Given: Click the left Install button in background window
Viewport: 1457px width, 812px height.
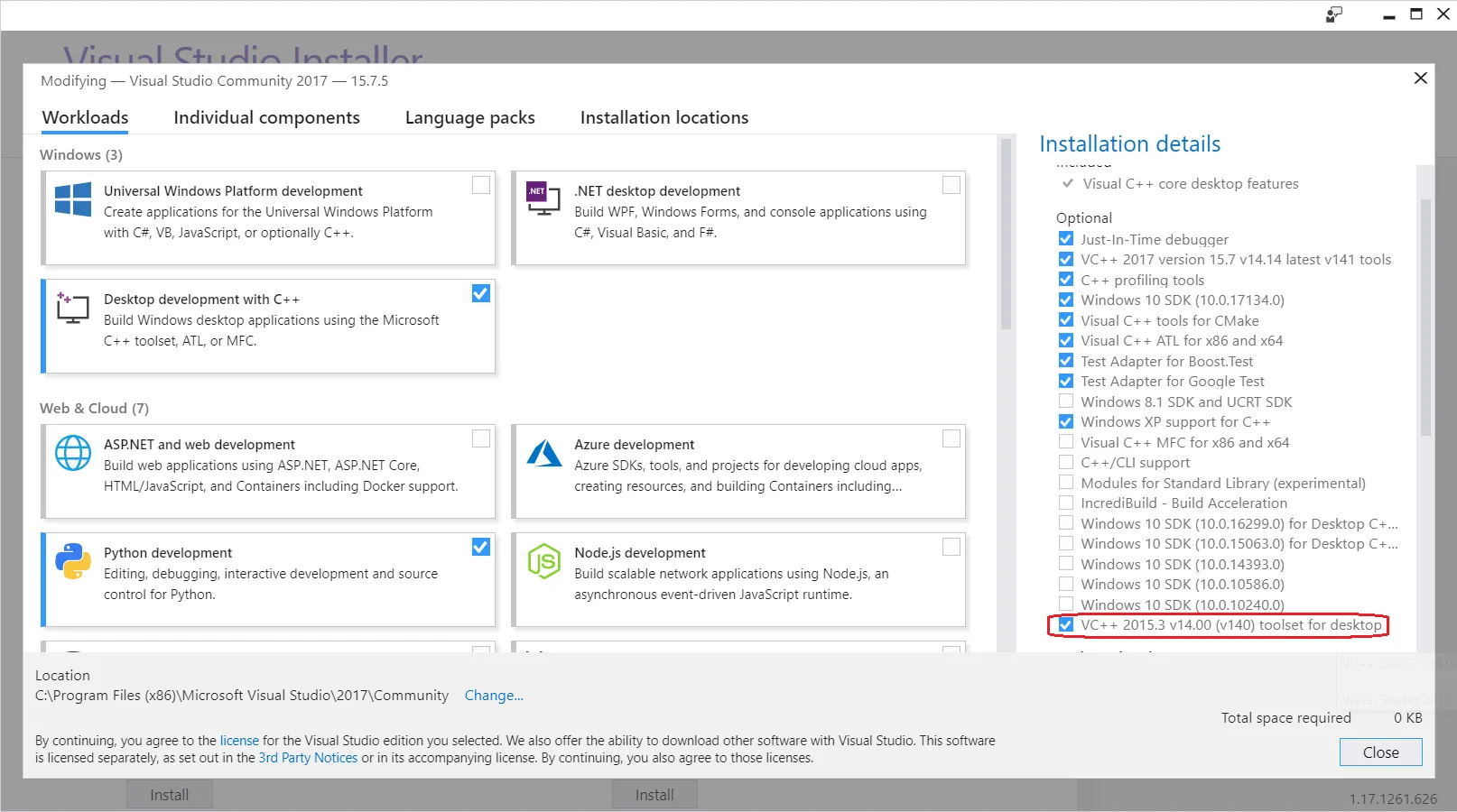Looking at the screenshot, I should pos(170,795).
